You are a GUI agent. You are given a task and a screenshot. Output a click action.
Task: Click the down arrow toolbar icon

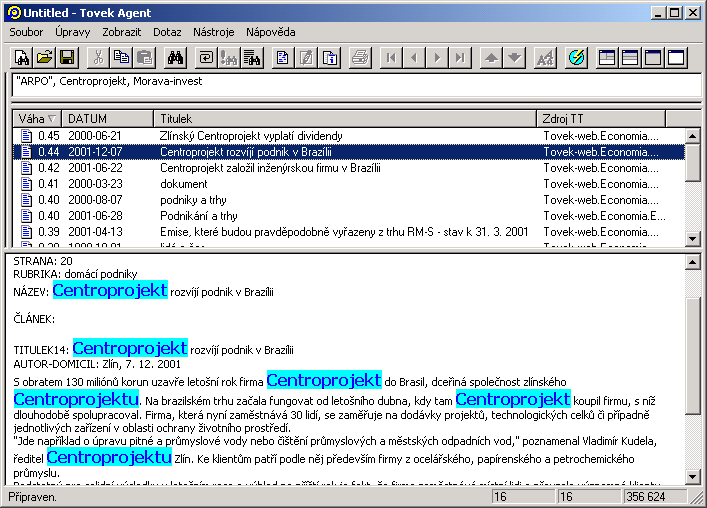coord(514,58)
